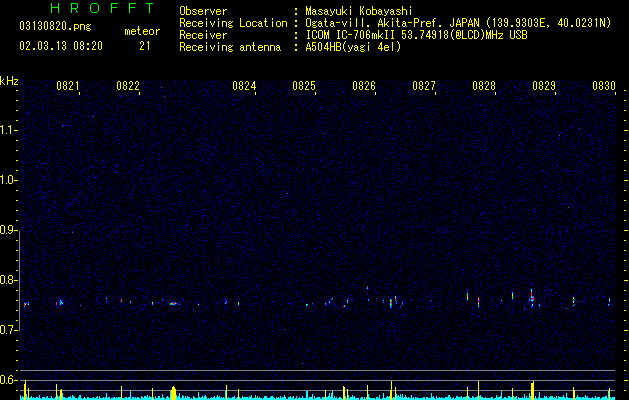Click the 0.7 kHz axis label

point(9,330)
